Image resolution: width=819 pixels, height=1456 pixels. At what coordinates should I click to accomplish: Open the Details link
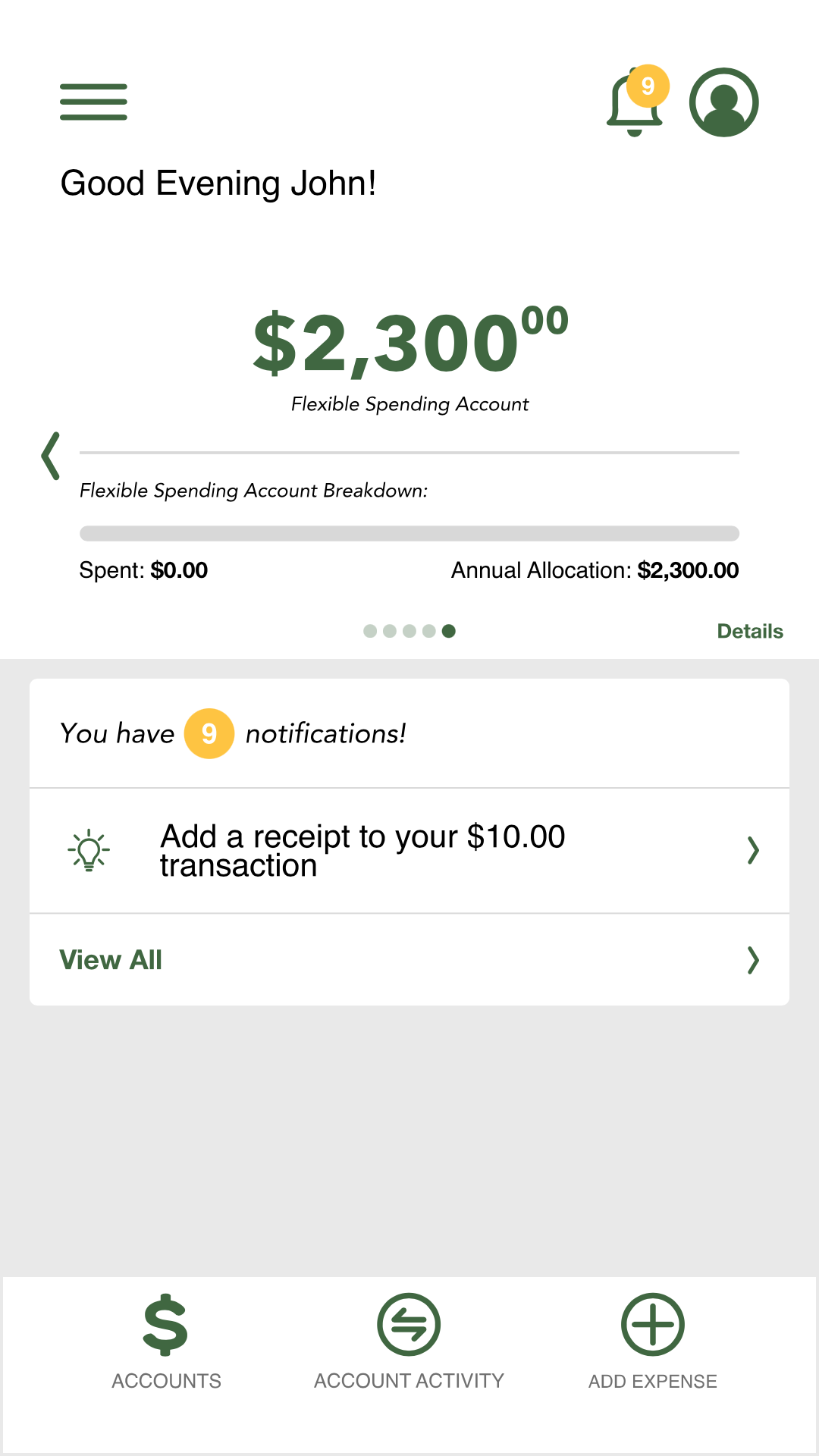[750, 631]
